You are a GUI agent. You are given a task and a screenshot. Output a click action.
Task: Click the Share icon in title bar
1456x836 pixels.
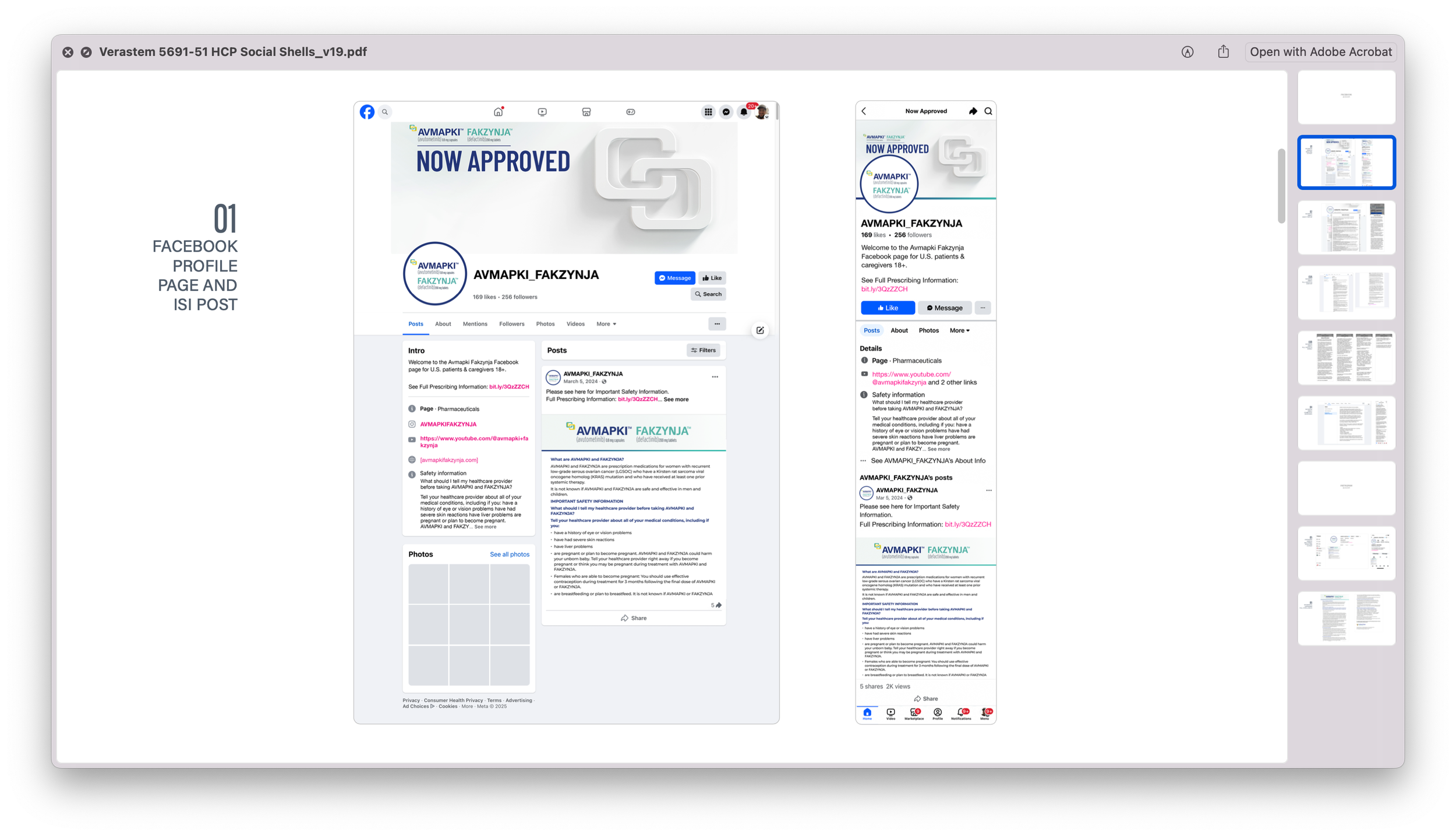(1223, 52)
